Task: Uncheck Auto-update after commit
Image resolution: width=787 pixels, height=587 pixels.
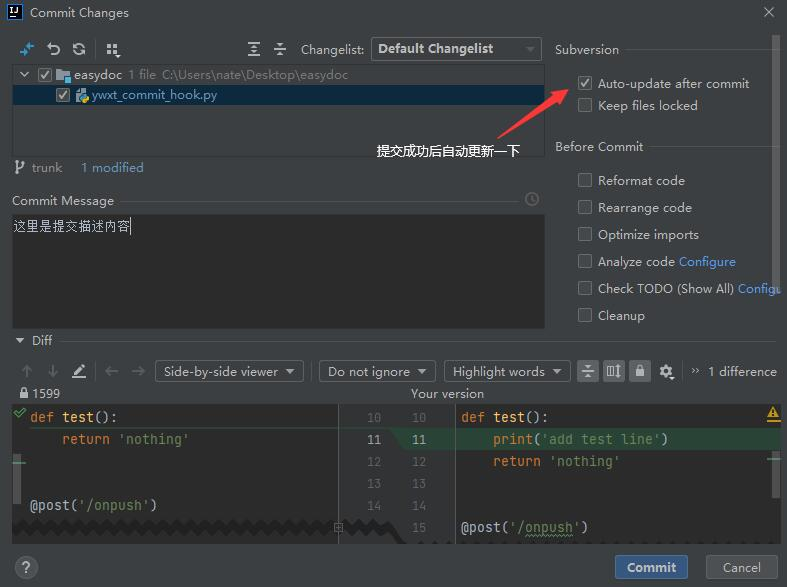Action: (x=585, y=84)
